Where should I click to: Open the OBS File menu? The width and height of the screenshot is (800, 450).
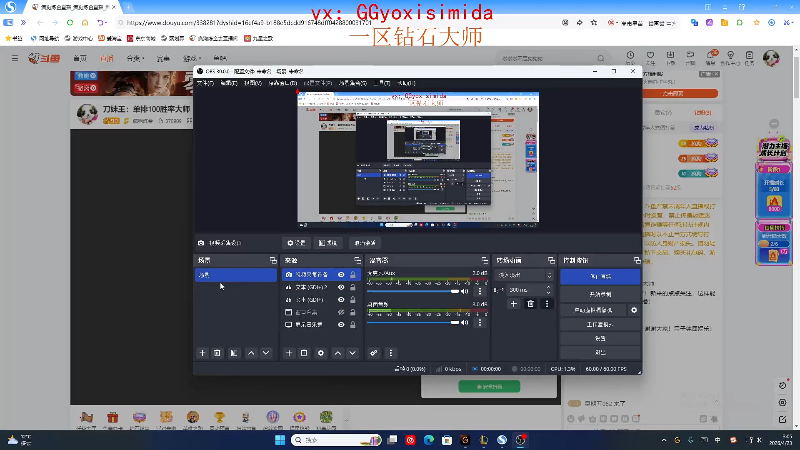coord(206,83)
